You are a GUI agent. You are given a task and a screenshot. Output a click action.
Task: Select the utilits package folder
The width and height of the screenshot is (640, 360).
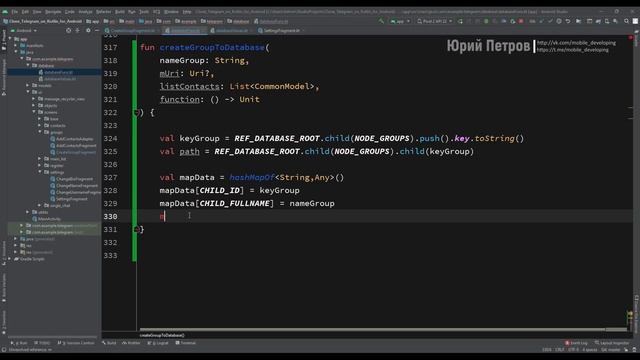[x=40, y=212]
